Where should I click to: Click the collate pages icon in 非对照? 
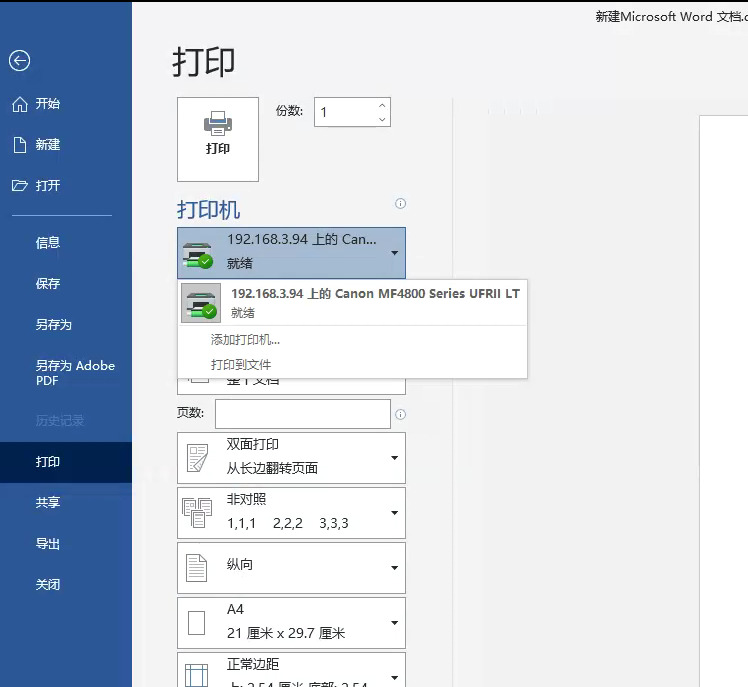[197, 513]
